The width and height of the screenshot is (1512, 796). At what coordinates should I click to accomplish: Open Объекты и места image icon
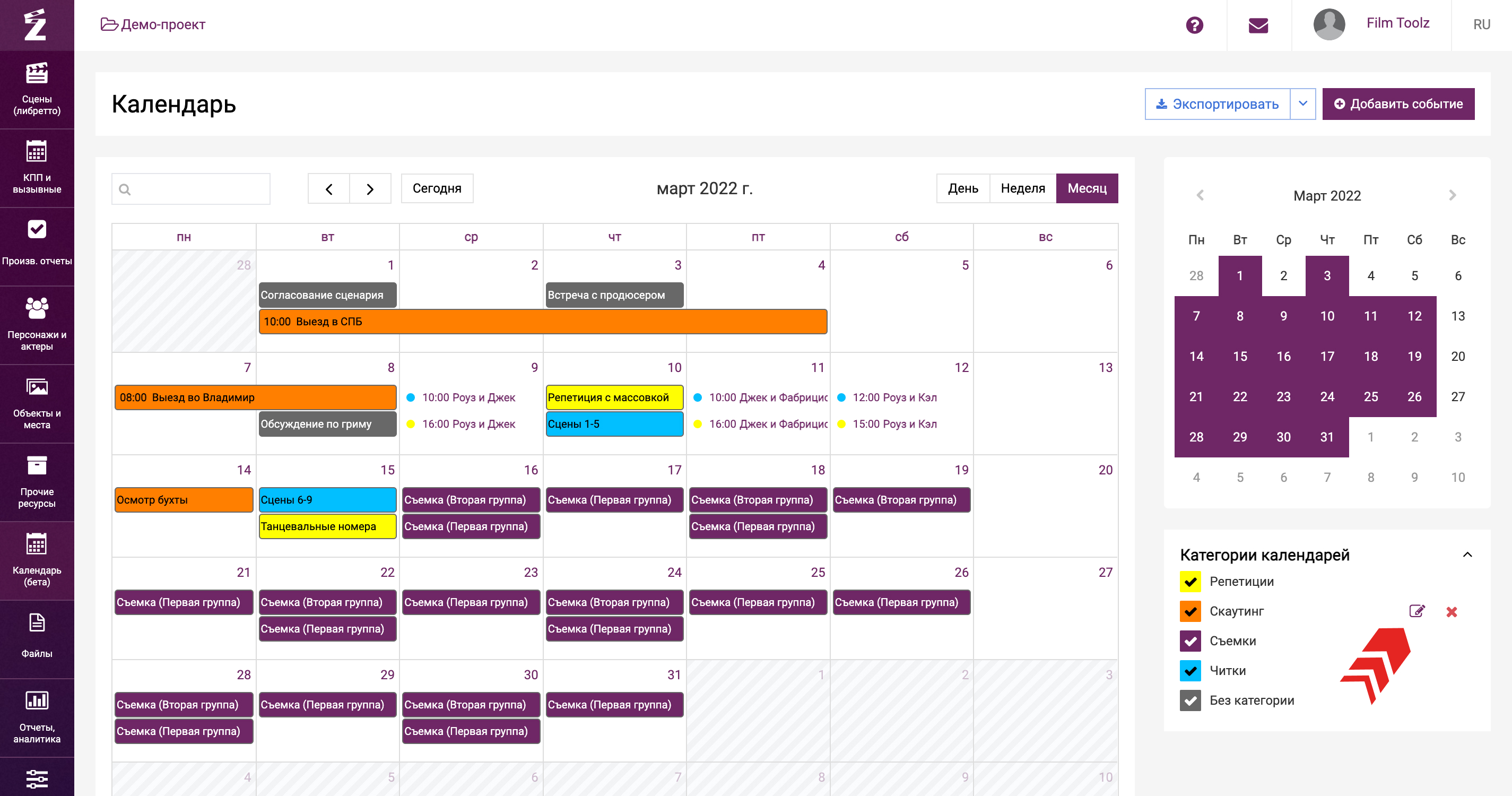[x=37, y=387]
